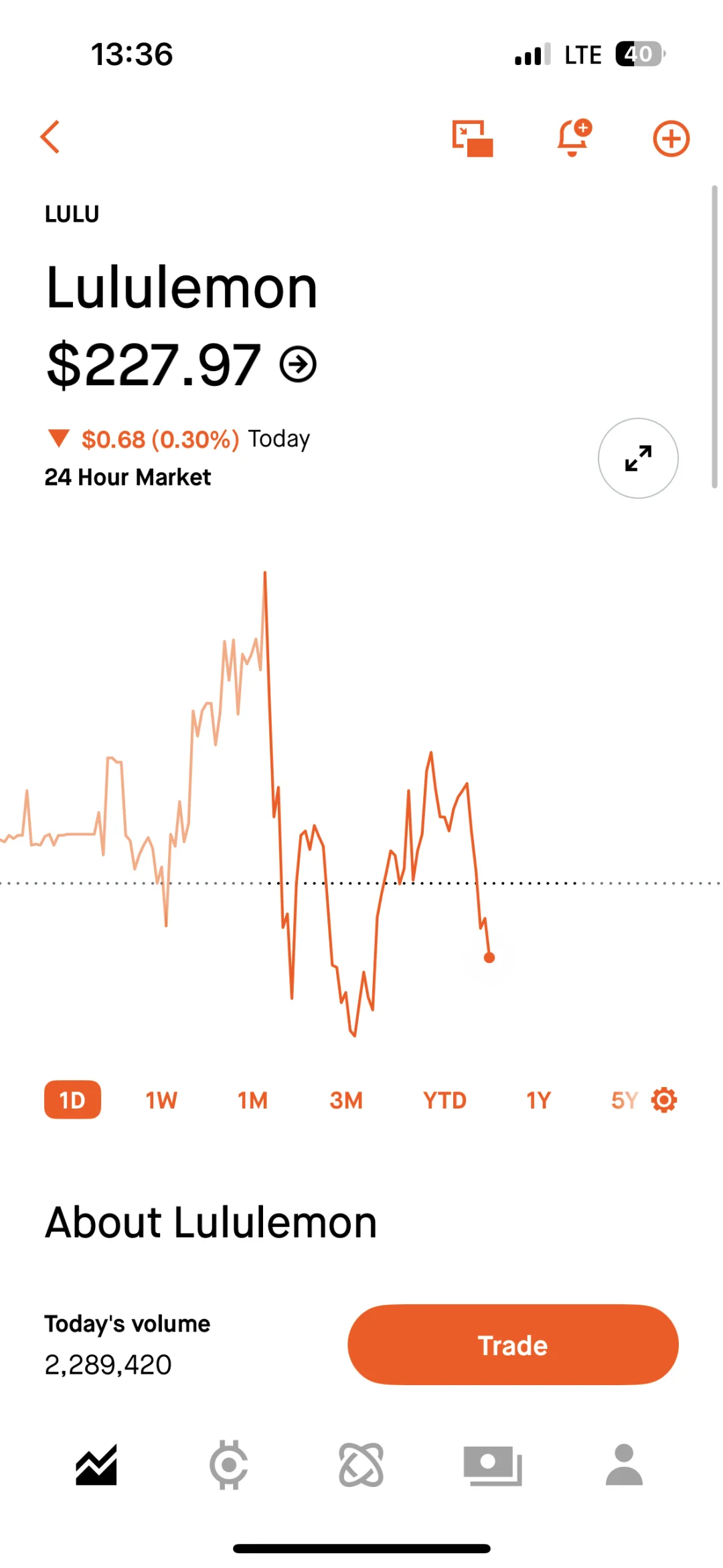Screen dimensions: 723x1568
Task: Add a price alert with bell icon
Action: click(x=574, y=138)
